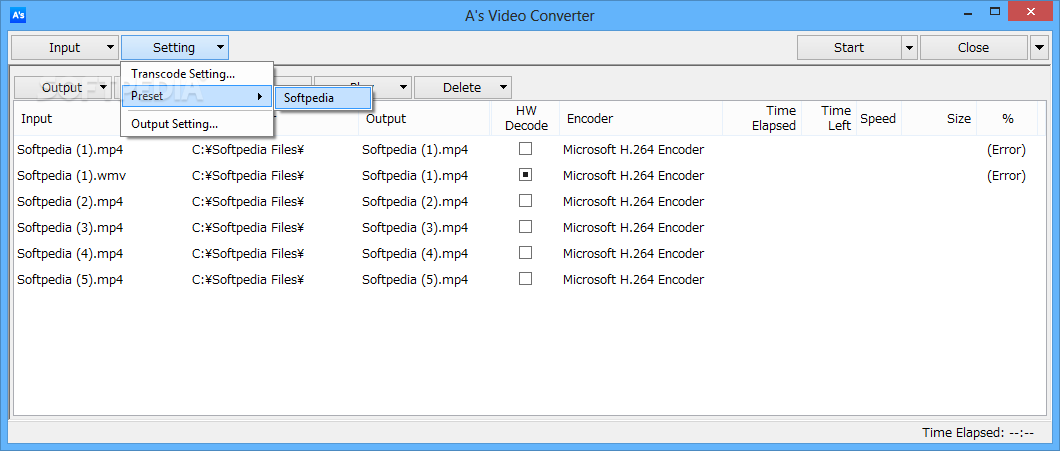The image size is (1060, 451).
Task: Click the Encoder column header
Action: (x=641, y=119)
